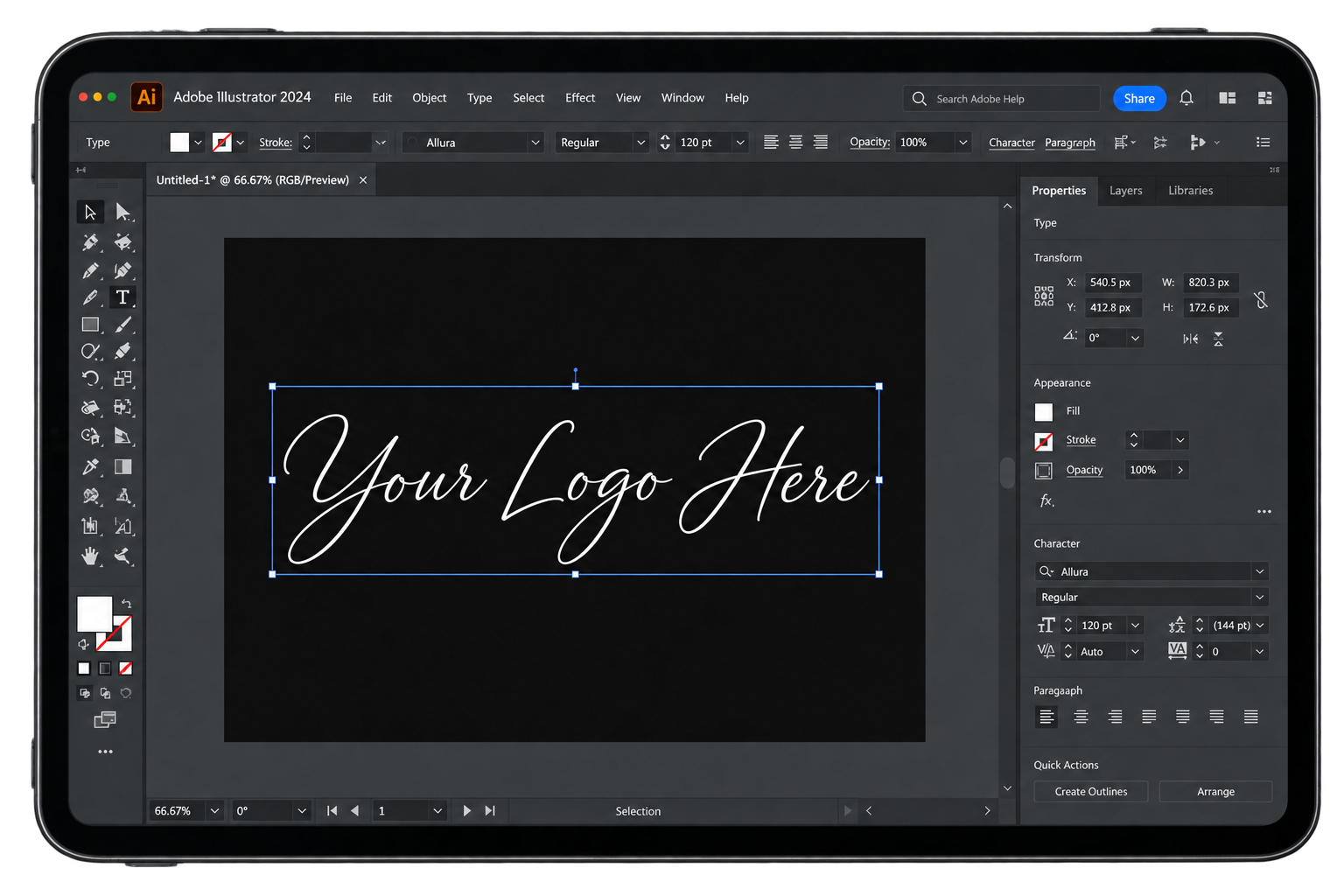1344x896 pixels.
Task: Click the Create Outlines button
Action: [1091, 791]
